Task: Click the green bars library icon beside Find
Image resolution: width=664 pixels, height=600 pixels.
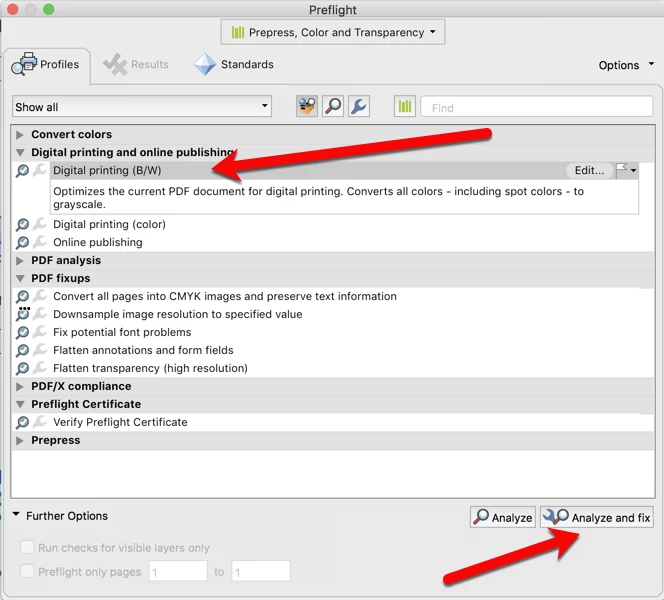Action: pos(404,106)
